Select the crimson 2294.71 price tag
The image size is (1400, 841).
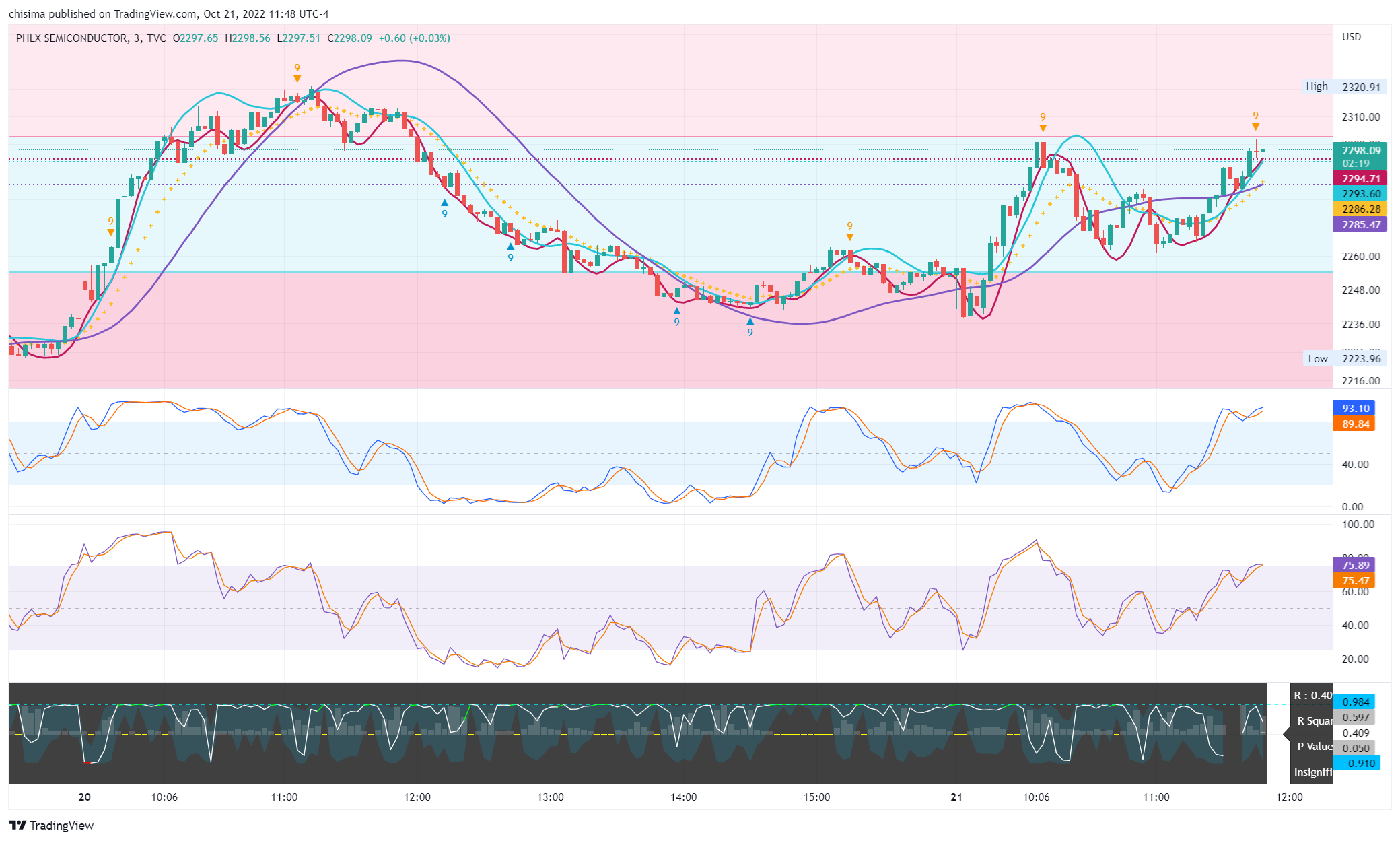[1360, 178]
